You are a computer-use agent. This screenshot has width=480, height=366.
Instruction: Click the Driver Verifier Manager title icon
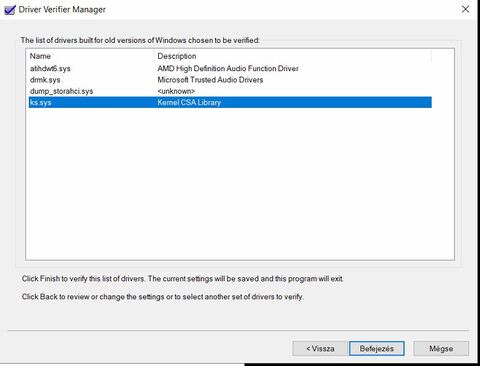pos(10,10)
